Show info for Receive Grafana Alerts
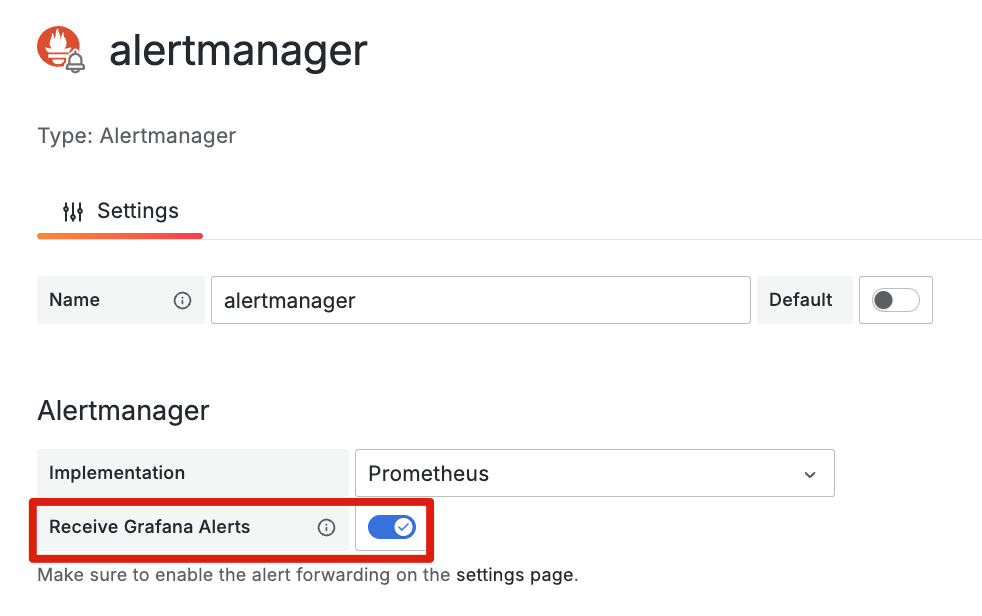 (326, 527)
